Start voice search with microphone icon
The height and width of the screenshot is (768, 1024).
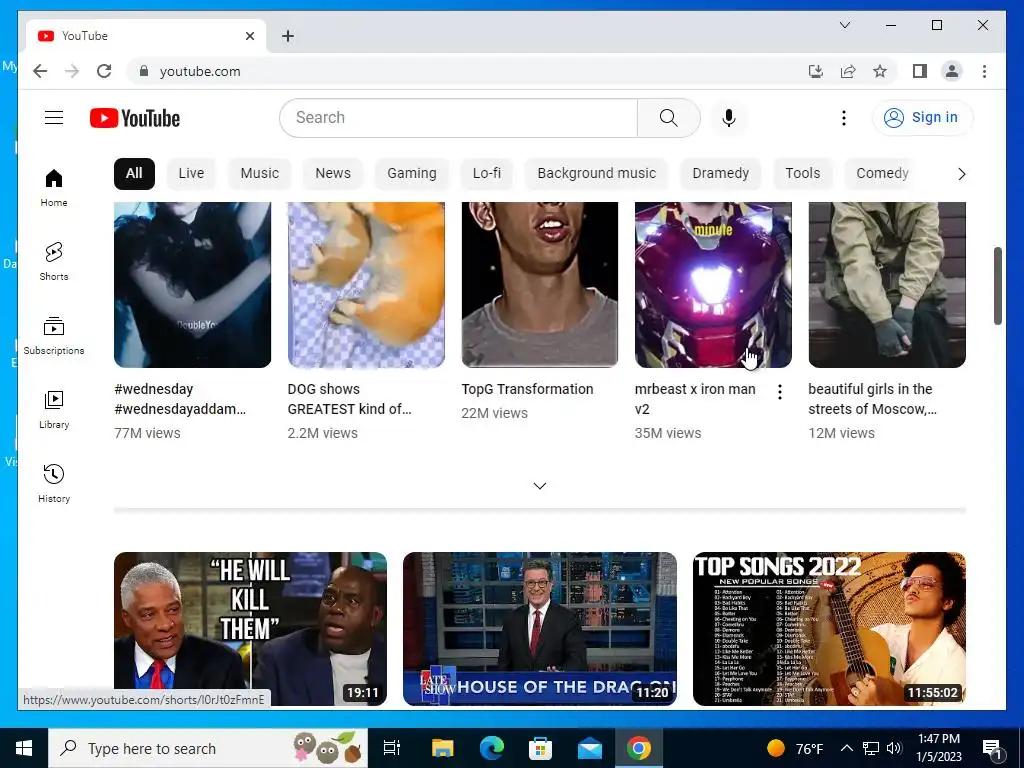[729, 118]
